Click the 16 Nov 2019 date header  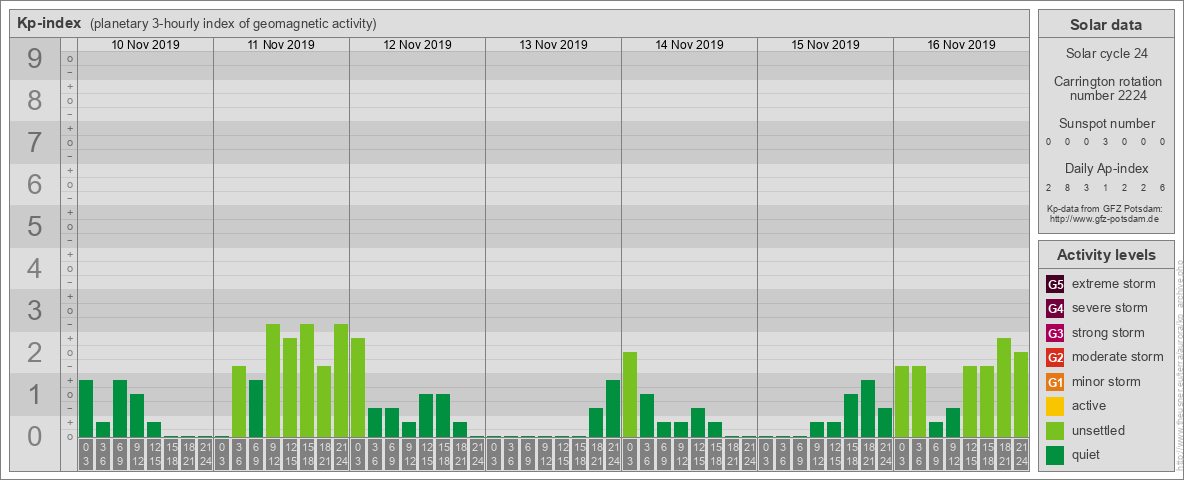click(960, 45)
